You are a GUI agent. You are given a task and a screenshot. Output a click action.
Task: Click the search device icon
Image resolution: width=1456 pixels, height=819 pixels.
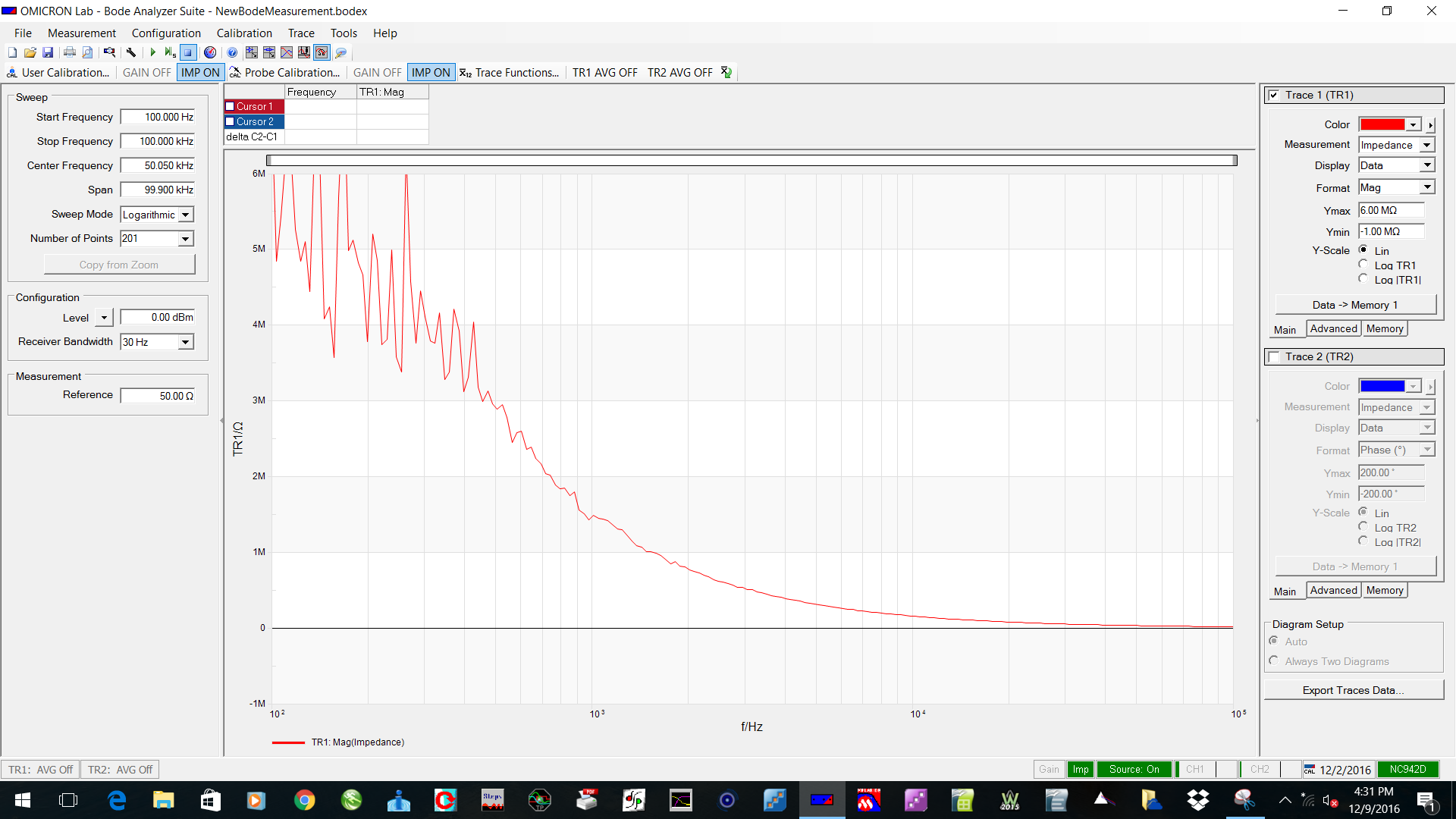click(x=110, y=52)
